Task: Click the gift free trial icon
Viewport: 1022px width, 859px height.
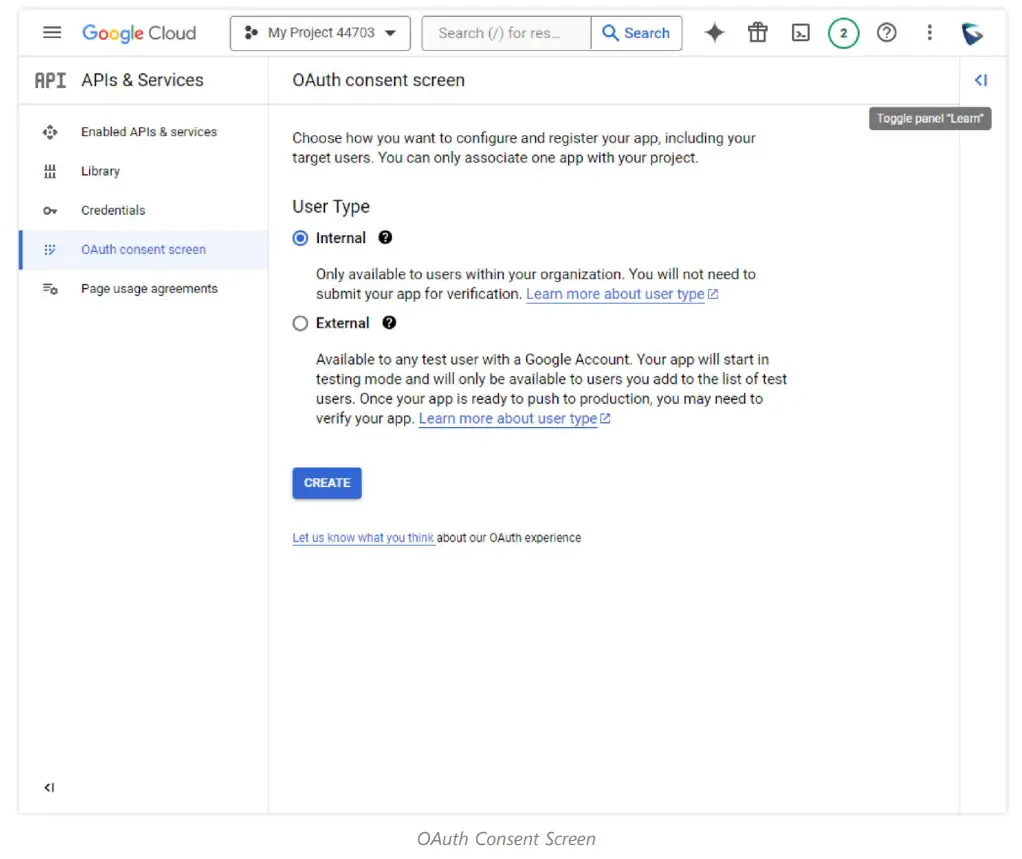Action: coord(757,33)
